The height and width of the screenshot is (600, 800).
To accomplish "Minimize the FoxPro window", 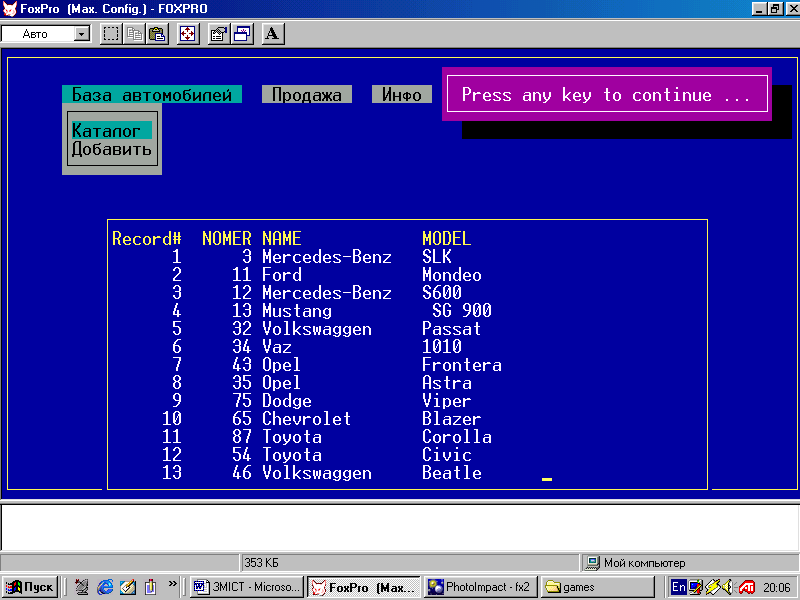I will [x=759, y=9].
